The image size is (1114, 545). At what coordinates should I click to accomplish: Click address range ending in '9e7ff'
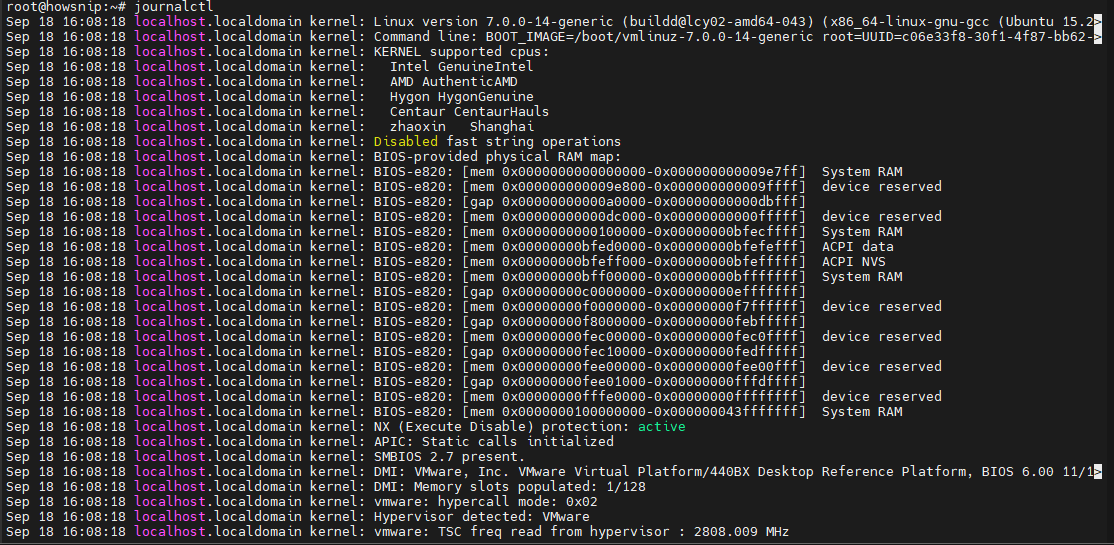click(x=634, y=171)
